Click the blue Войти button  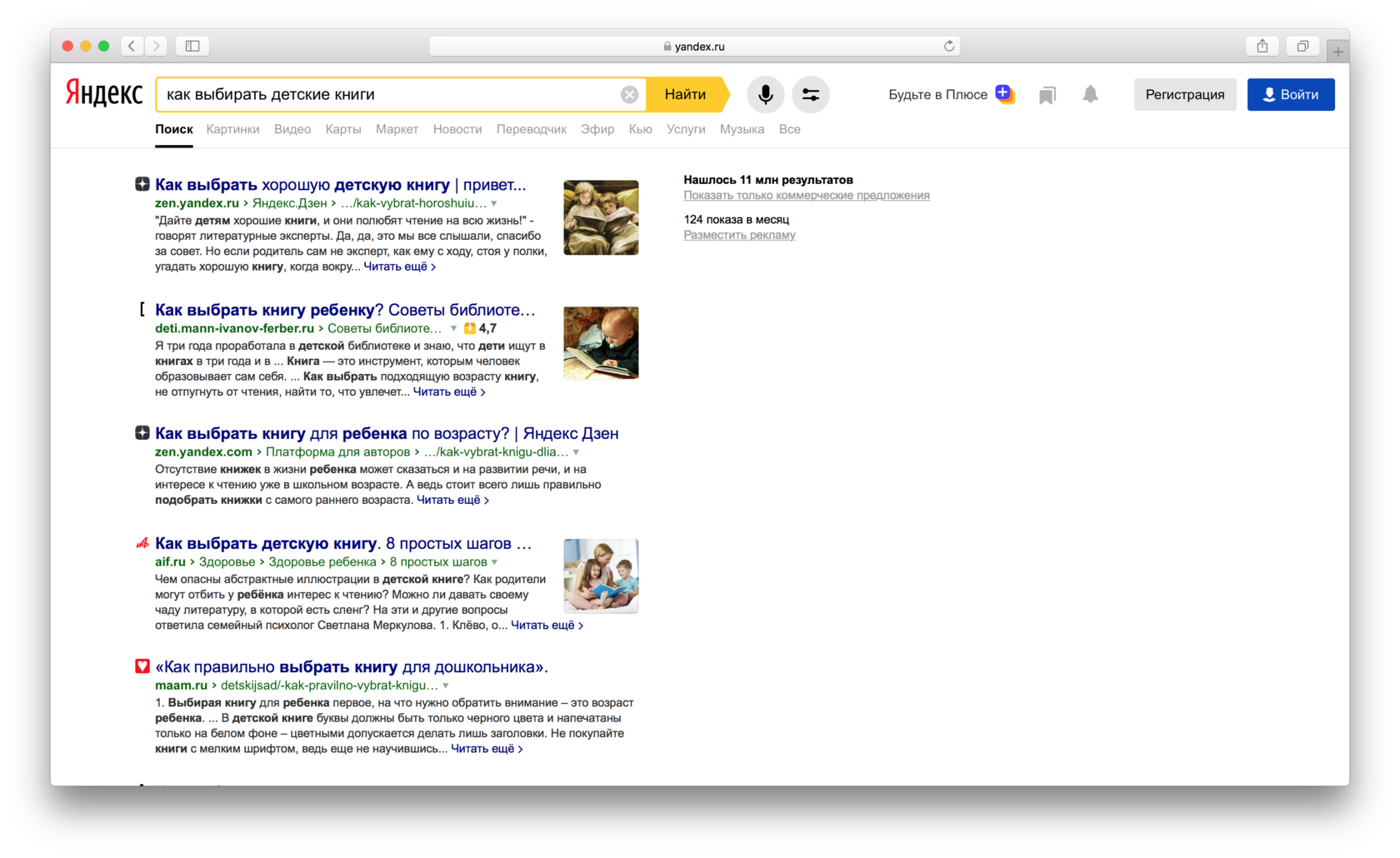(1290, 94)
